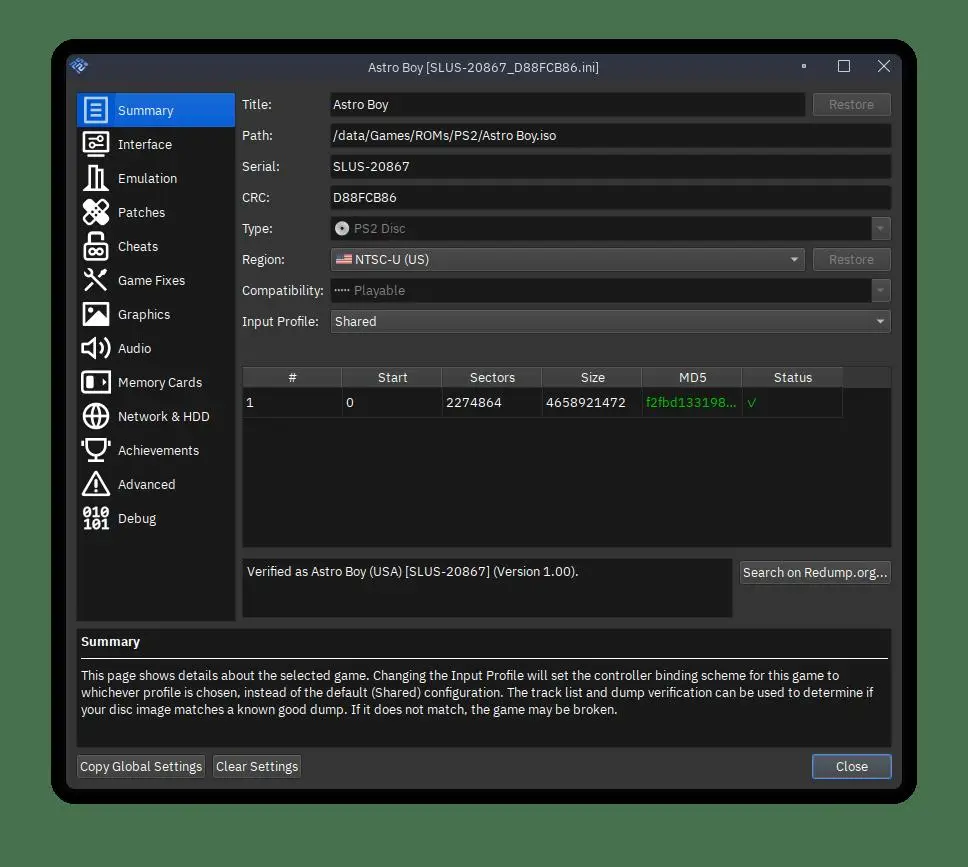Select Game Fixes tools icon
Image resolution: width=968 pixels, height=867 pixels.
coord(96,280)
